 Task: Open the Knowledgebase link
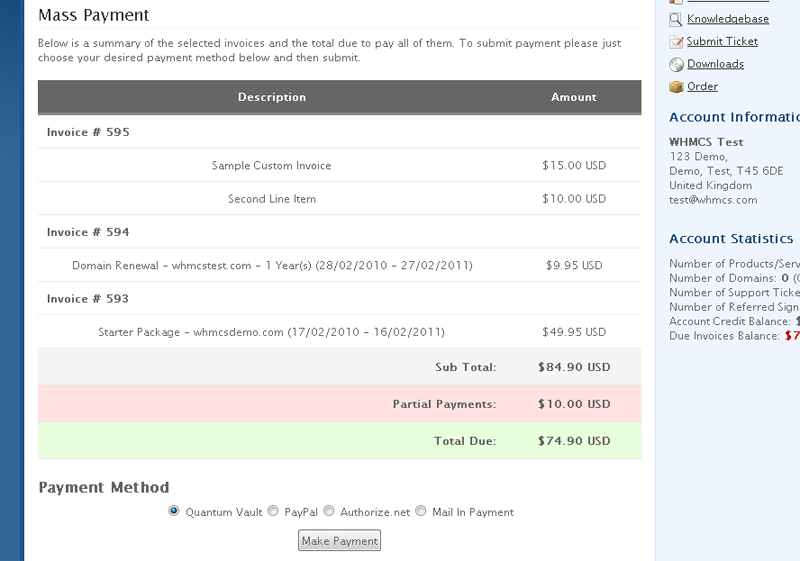point(728,19)
